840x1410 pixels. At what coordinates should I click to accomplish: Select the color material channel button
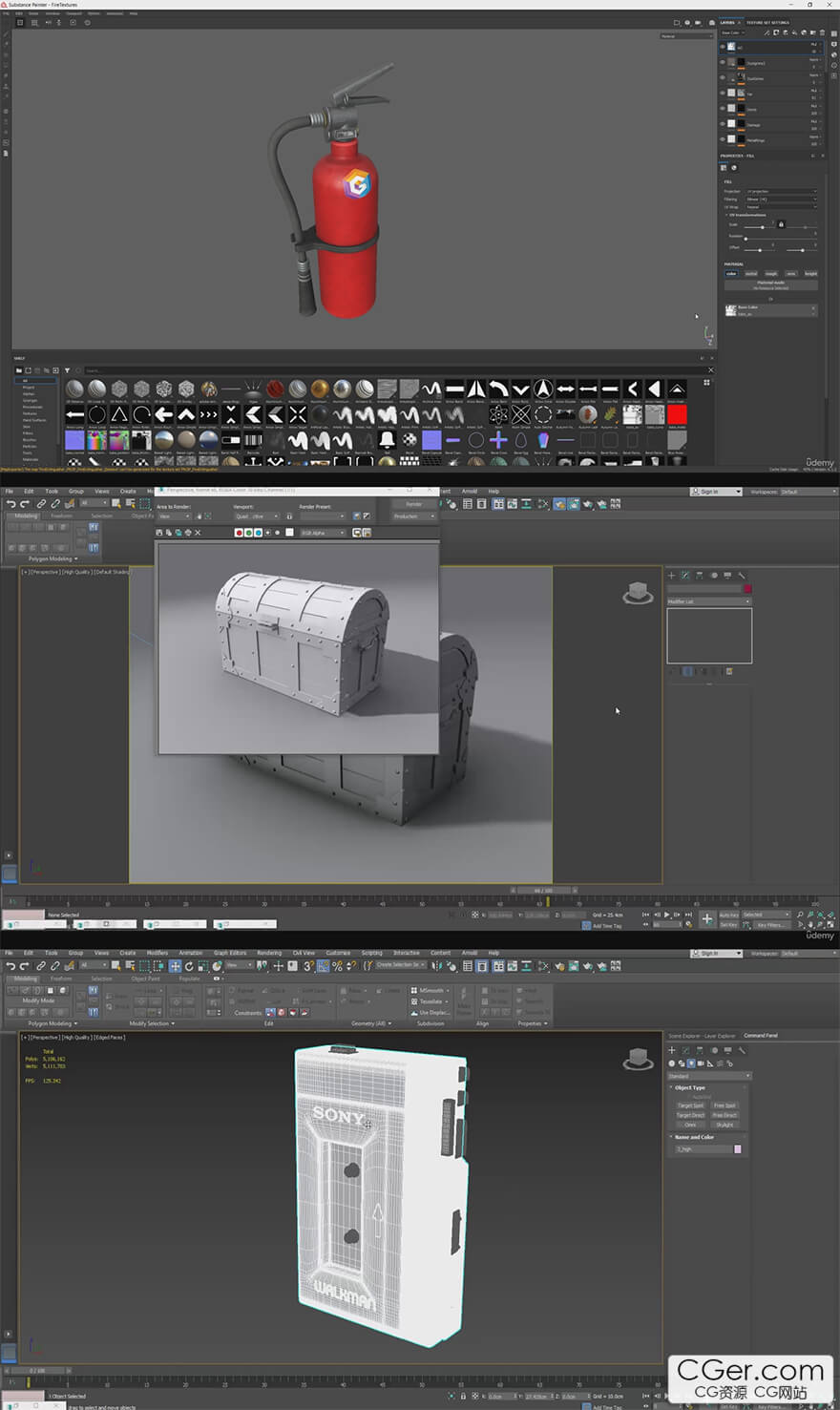click(731, 274)
